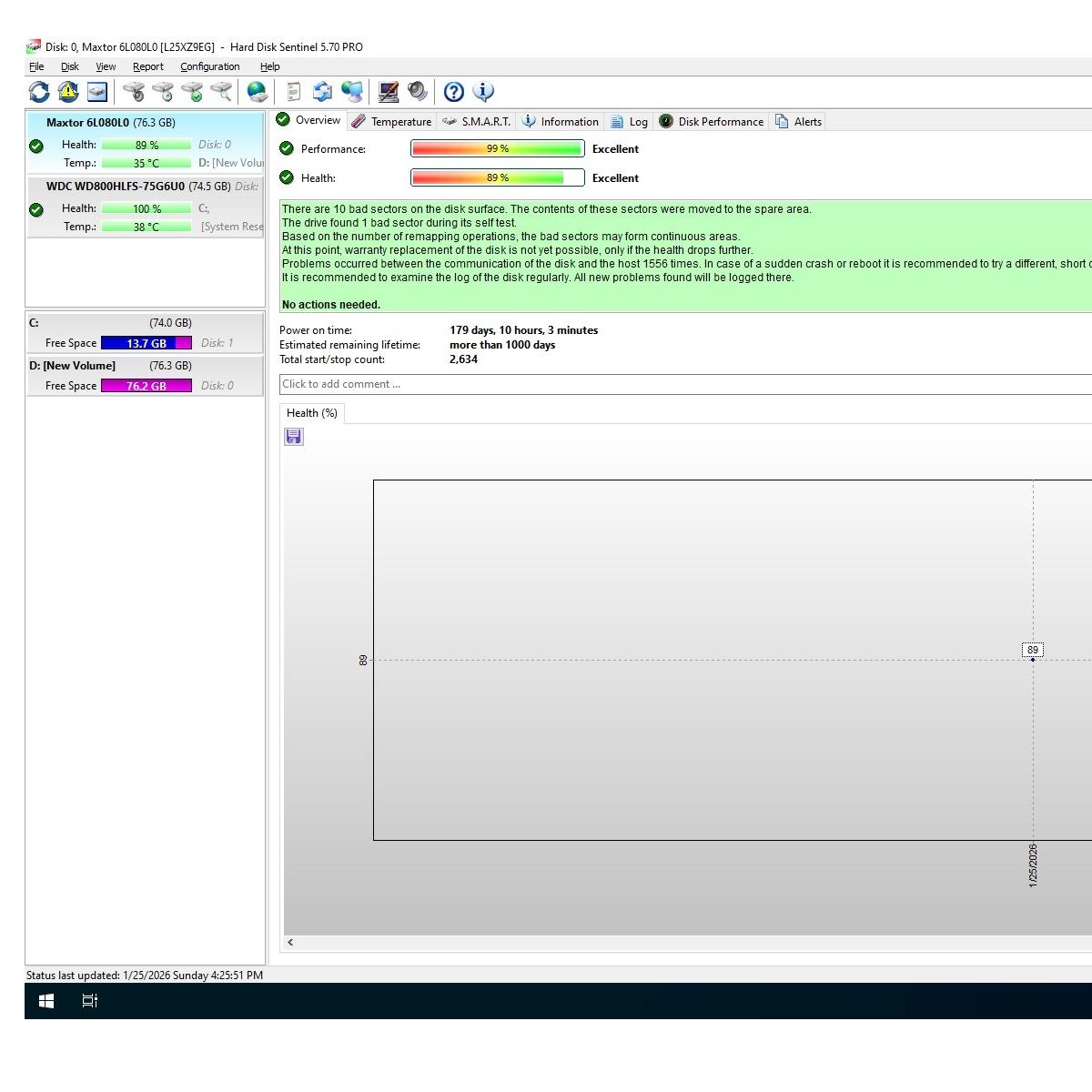Click the disk with magnifier test icon
This screenshot has height=1092, width=1092.
(221, 92)
